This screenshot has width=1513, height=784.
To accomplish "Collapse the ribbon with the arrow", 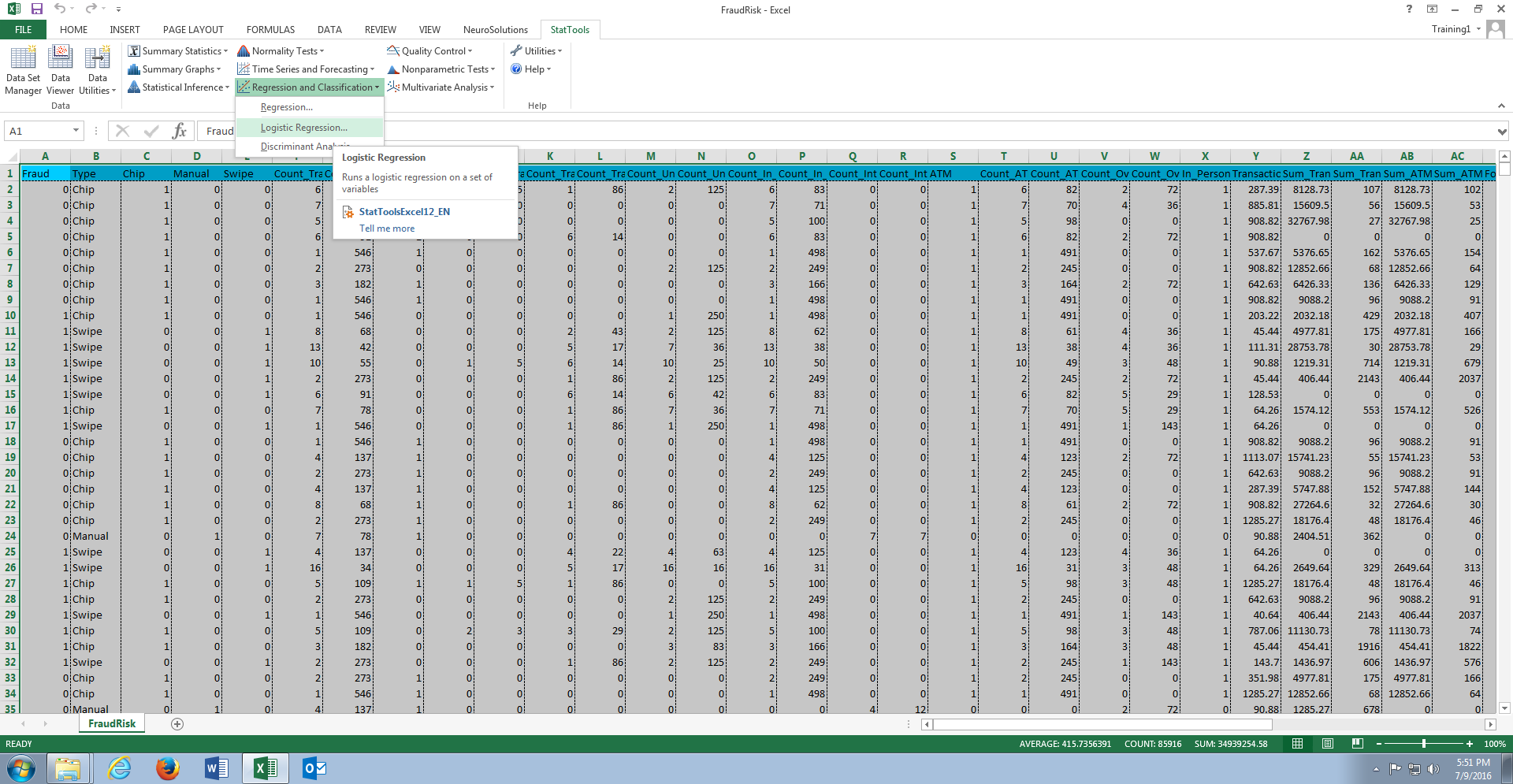I will (1501, 106).
